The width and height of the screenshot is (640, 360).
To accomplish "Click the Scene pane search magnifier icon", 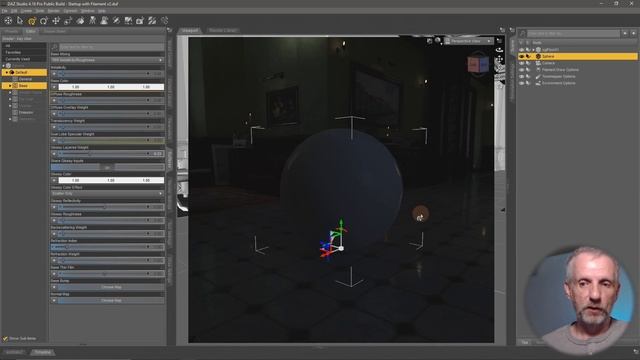I will tap(522, 33).
